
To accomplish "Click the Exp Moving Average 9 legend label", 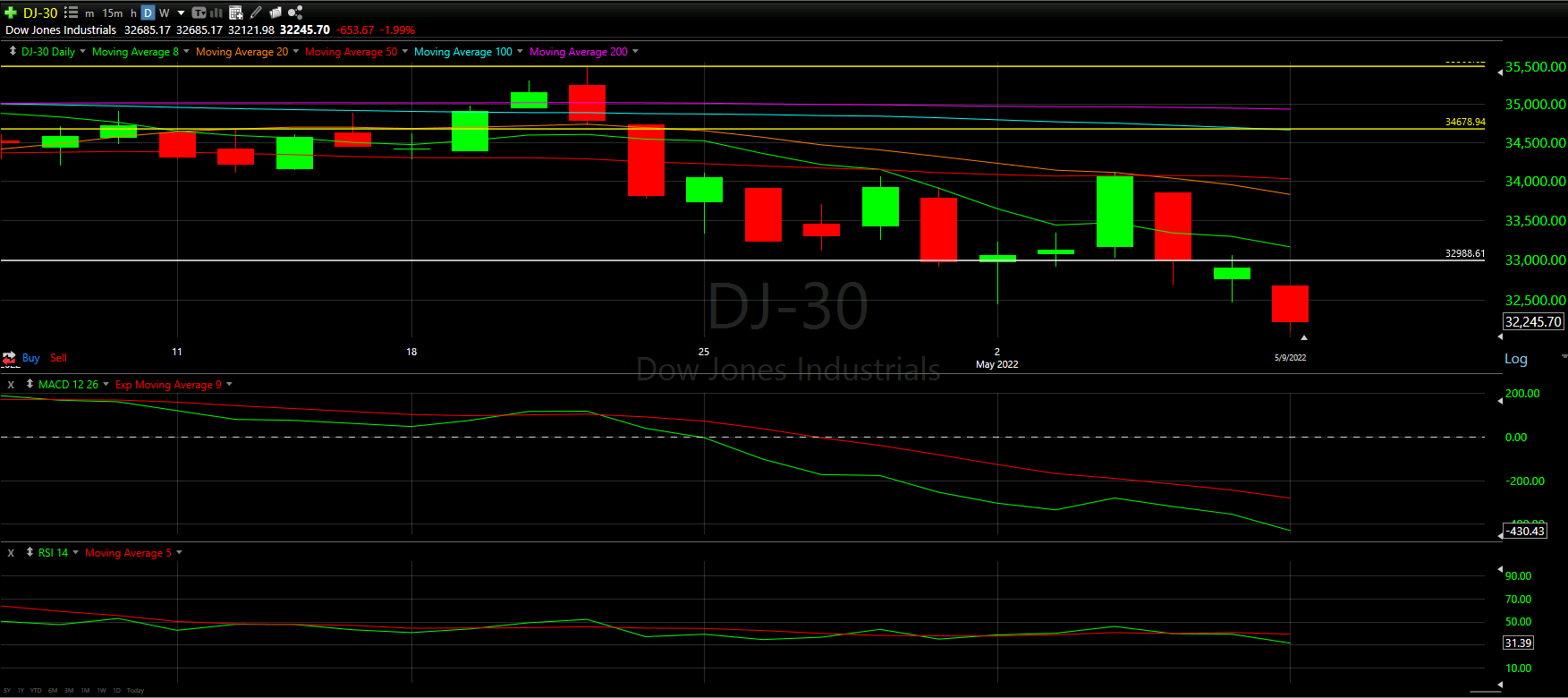I will pos(168,385).
